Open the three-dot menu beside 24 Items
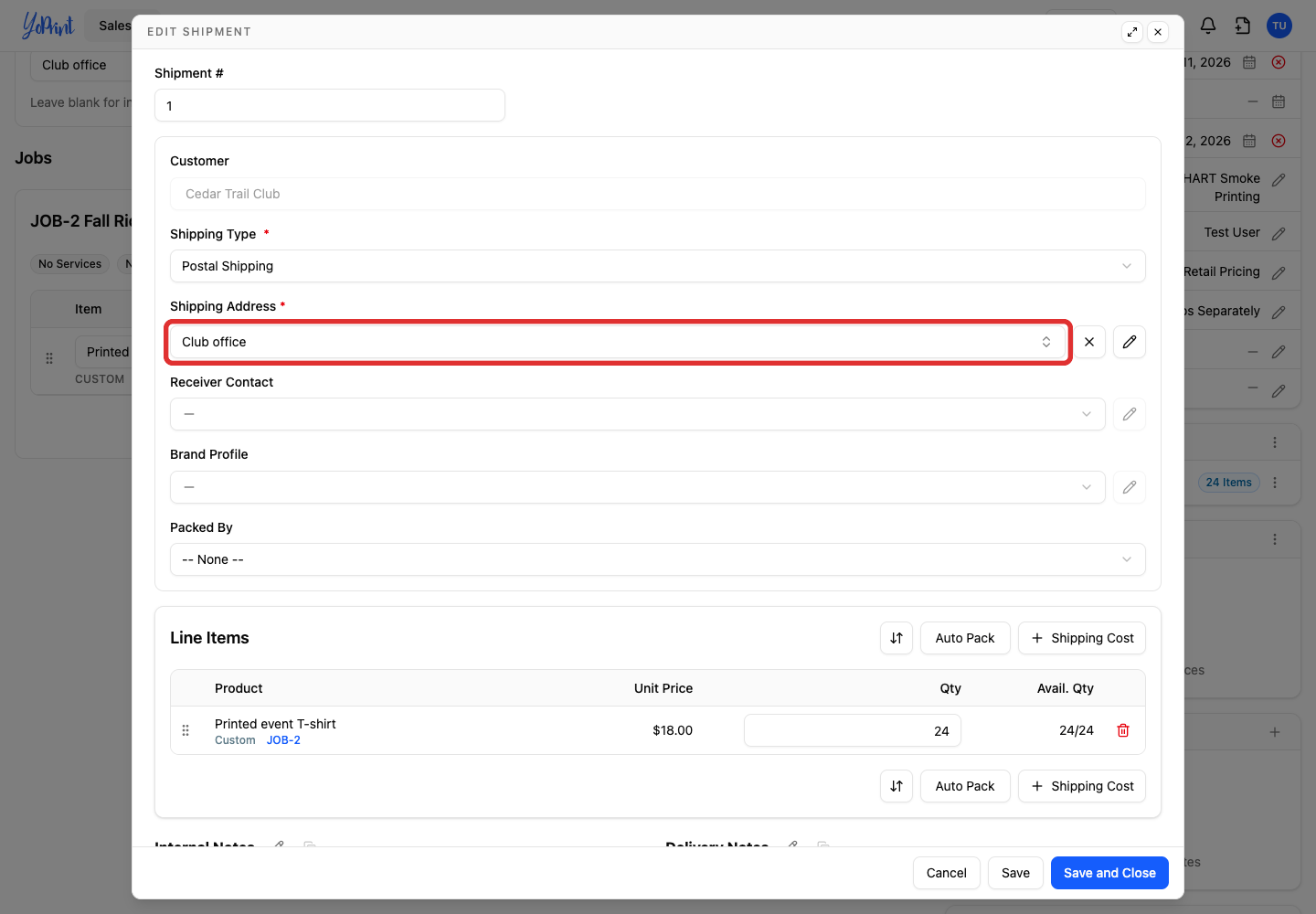 pos(1275,483)
